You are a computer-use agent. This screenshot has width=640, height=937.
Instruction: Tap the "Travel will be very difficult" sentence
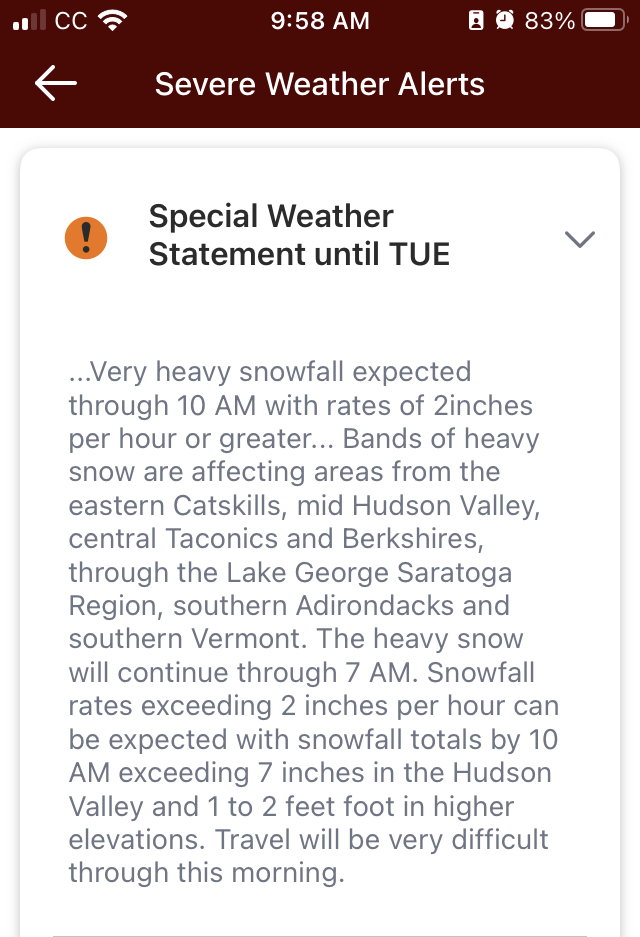[382, 839]
